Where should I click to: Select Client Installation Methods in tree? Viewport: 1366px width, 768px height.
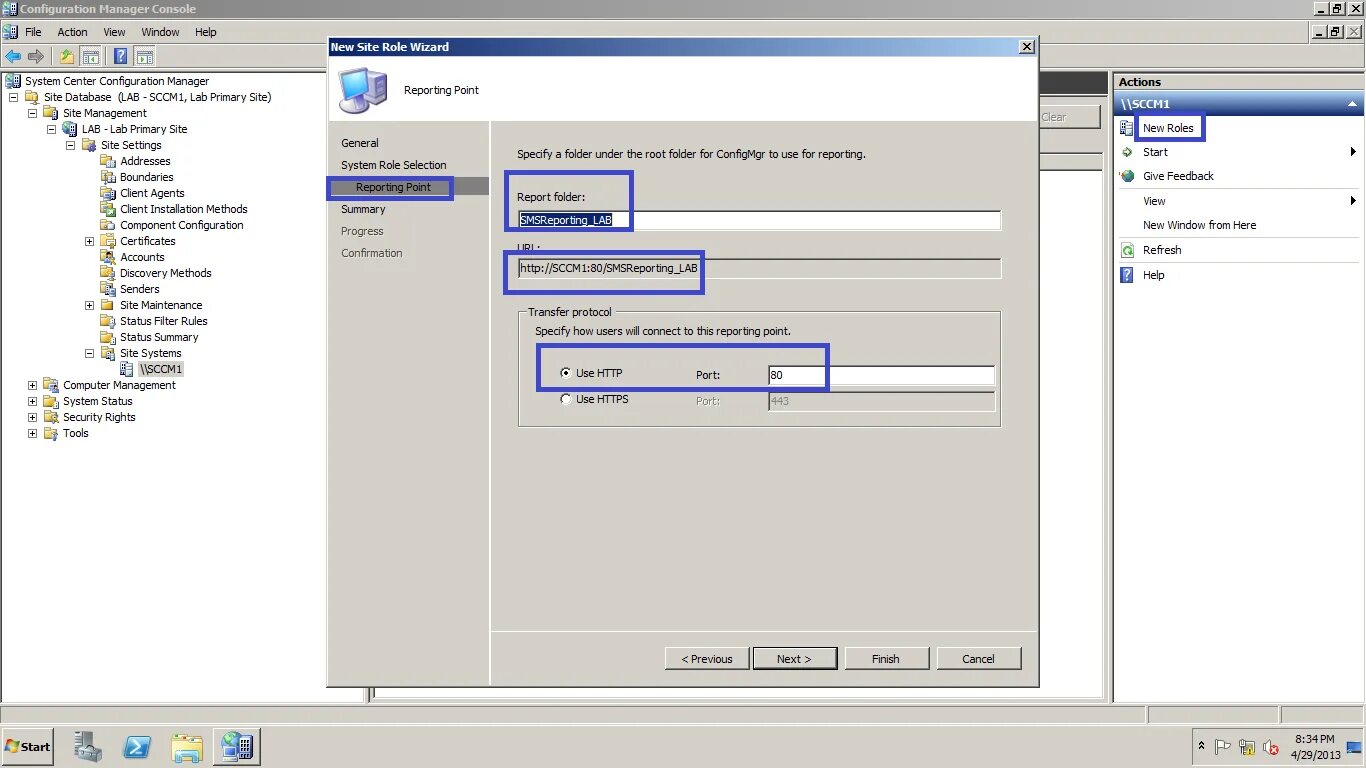(184, 209)
